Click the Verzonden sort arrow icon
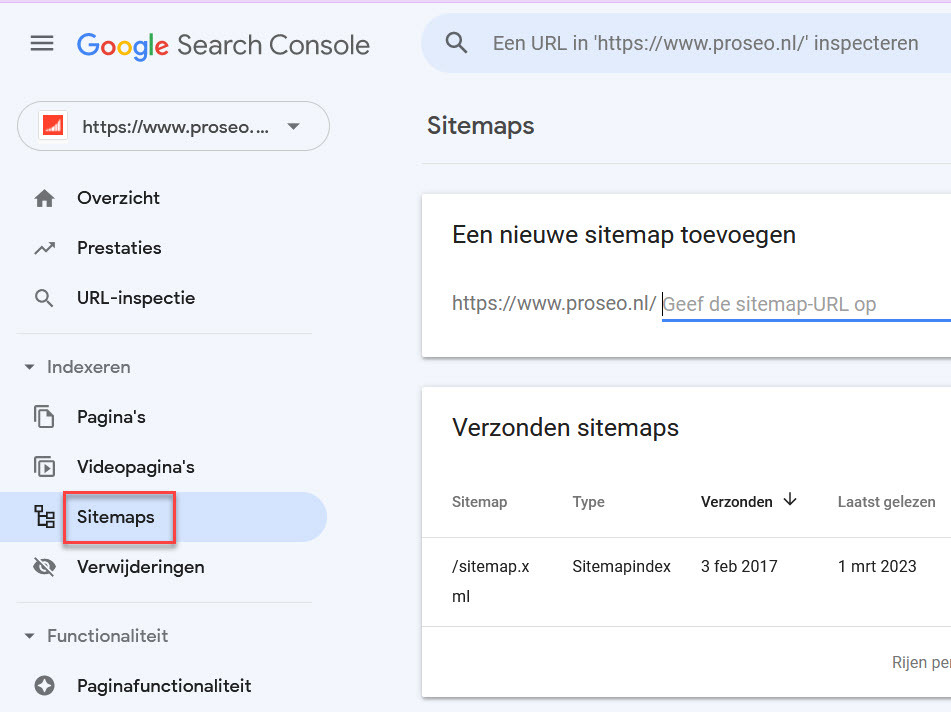 pos(790,500)
